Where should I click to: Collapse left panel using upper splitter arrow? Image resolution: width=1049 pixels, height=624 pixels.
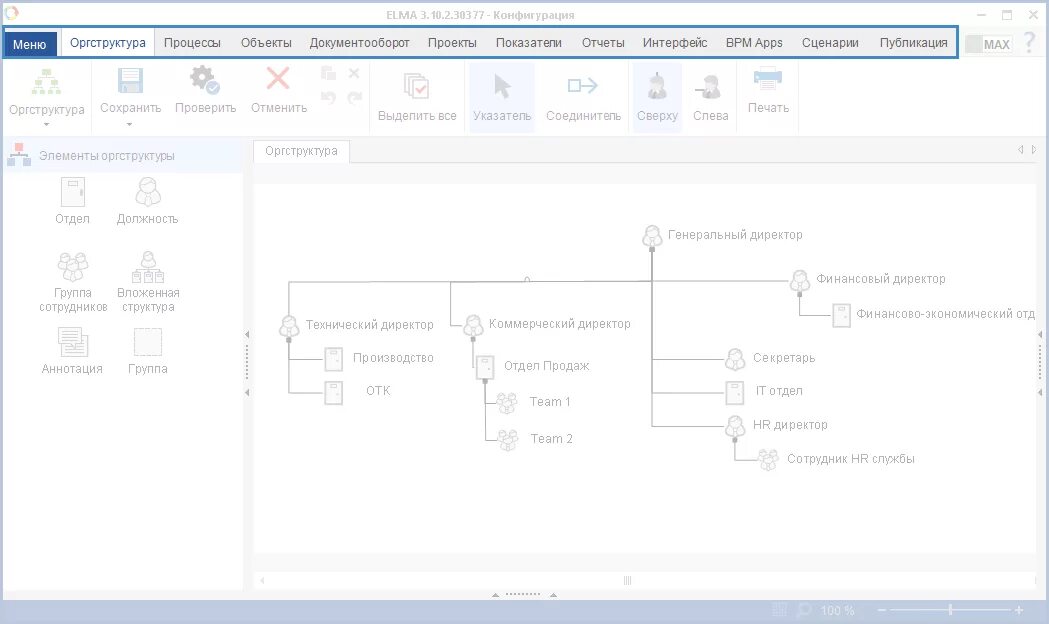[247, 334]
